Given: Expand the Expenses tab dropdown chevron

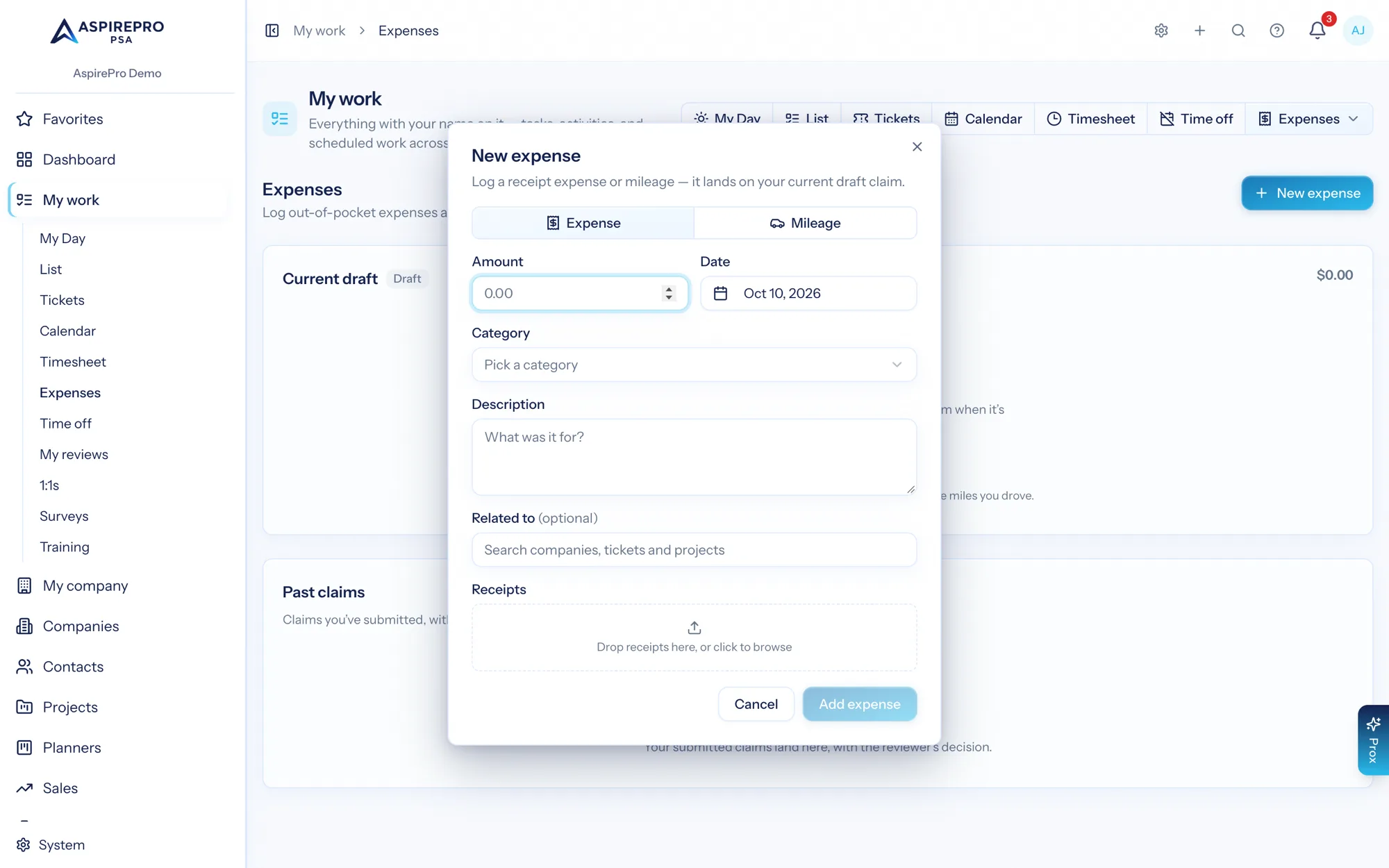Looking at the screenshot, I should coord(1353,119).
